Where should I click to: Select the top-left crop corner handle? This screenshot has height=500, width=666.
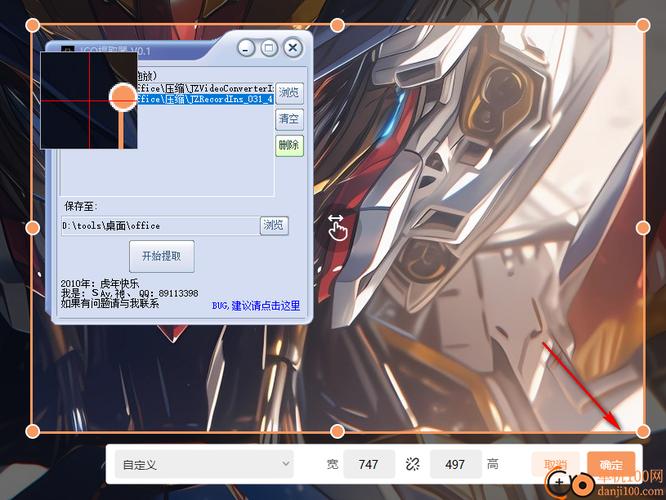33,25
